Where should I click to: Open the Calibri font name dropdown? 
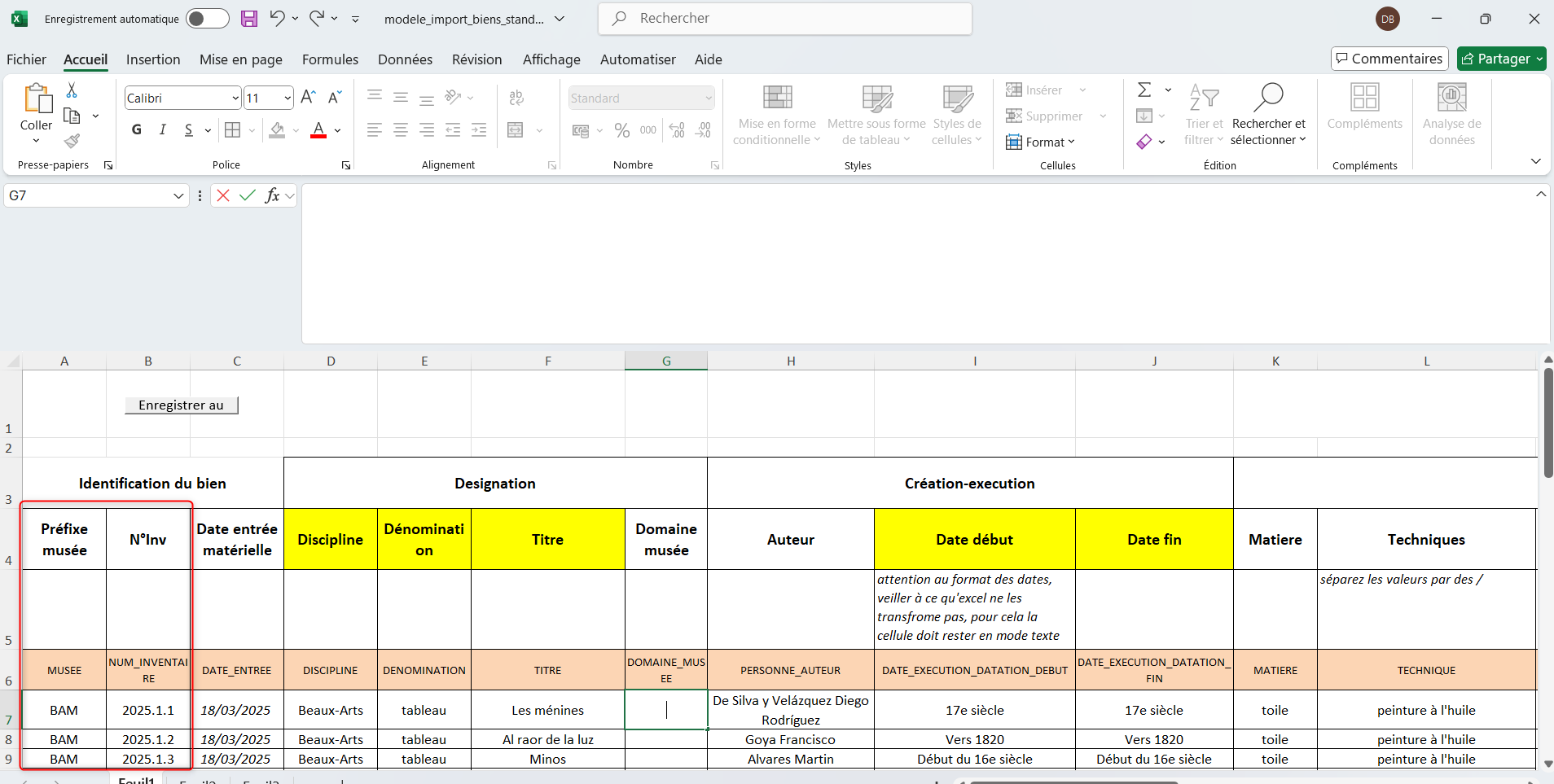235,99
